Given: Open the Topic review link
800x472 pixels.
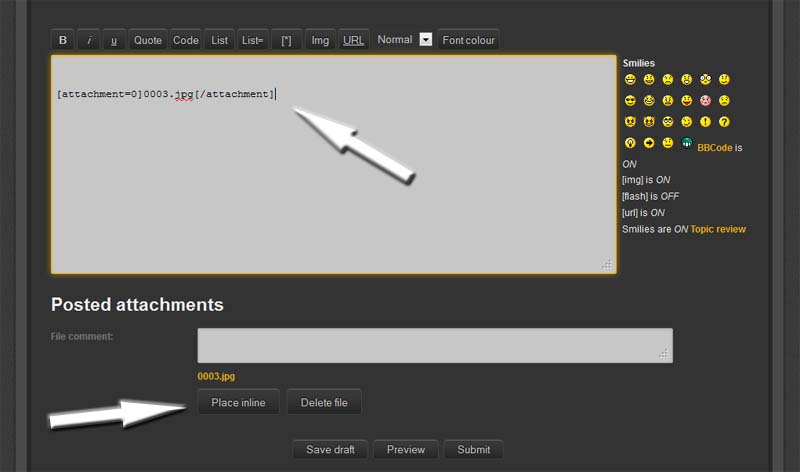Looking at the screenshot, I should pos(718,229).
